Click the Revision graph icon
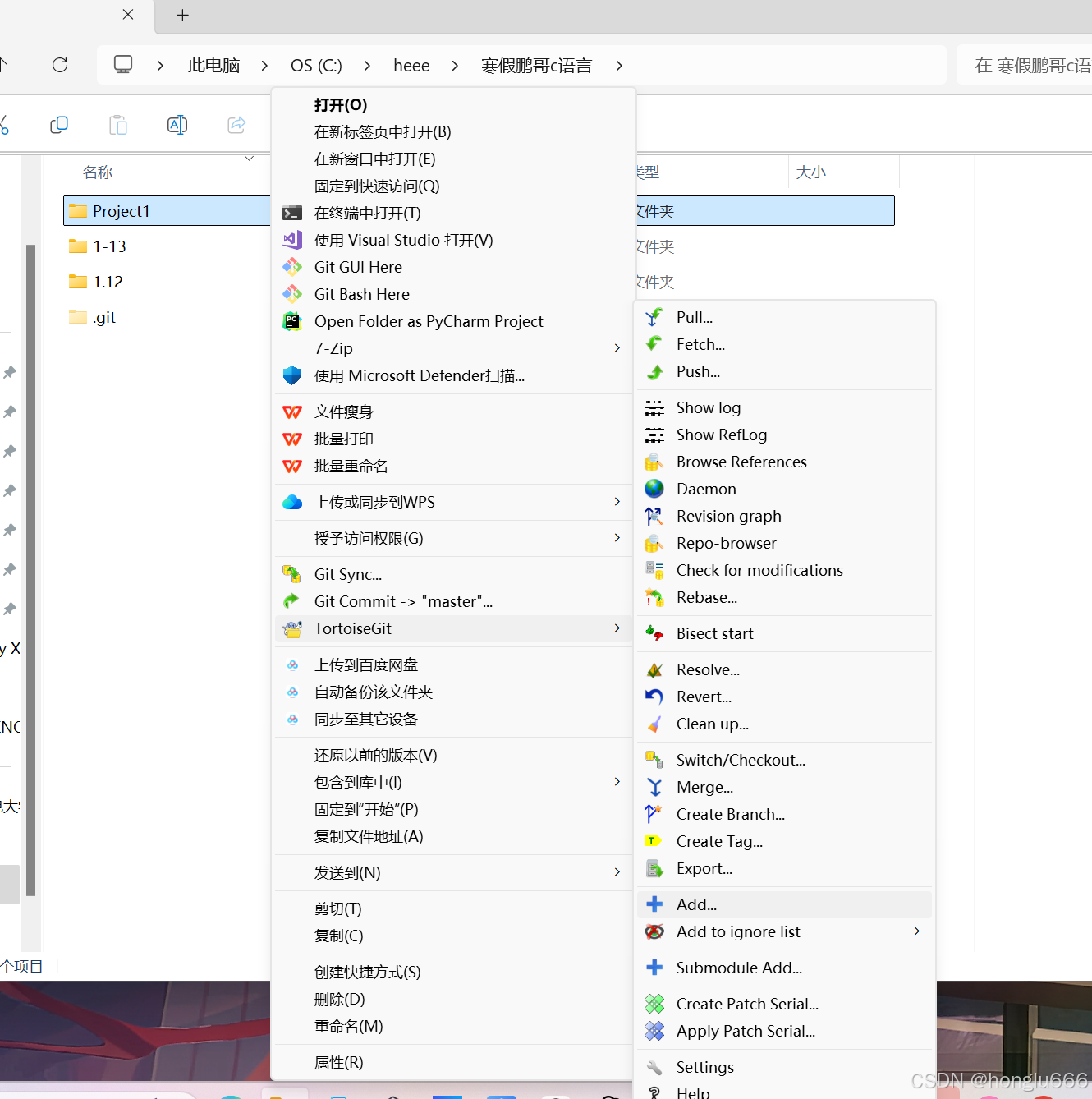 tap(654, 516)
